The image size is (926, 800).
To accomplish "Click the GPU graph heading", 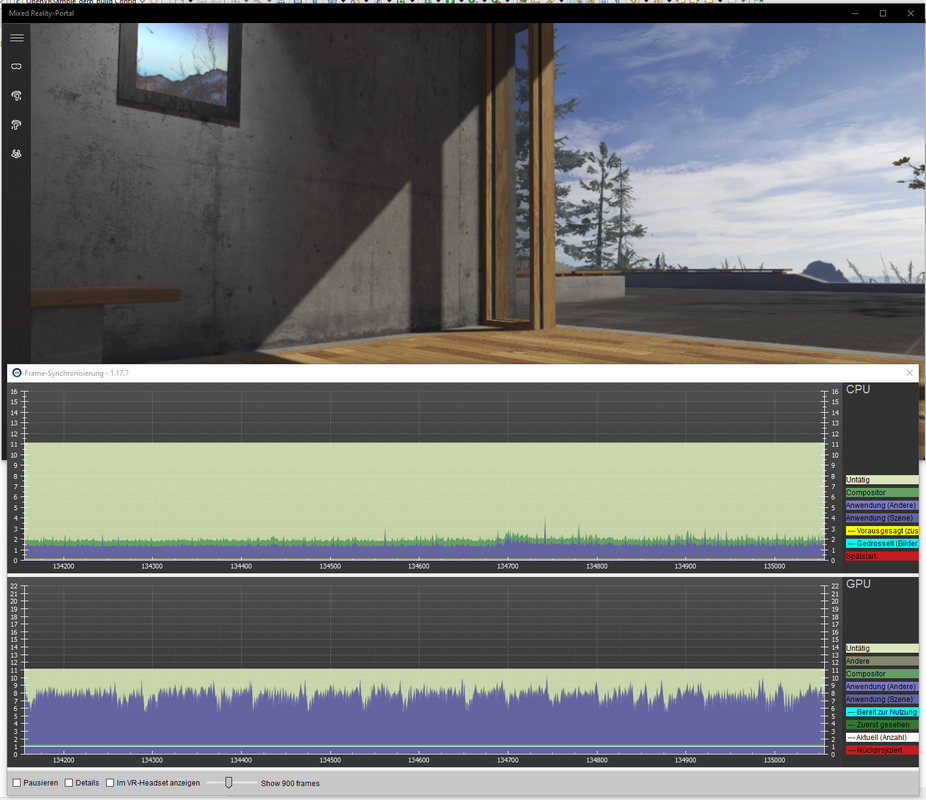I will click(x=857, y=584).
